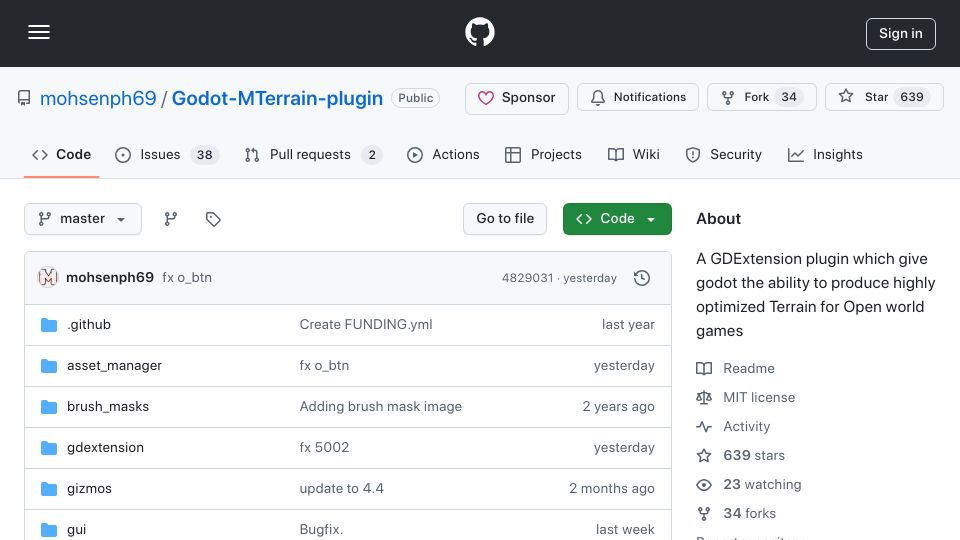Click the Sign in button
The image size is (960, 540).
pos(901,34)
